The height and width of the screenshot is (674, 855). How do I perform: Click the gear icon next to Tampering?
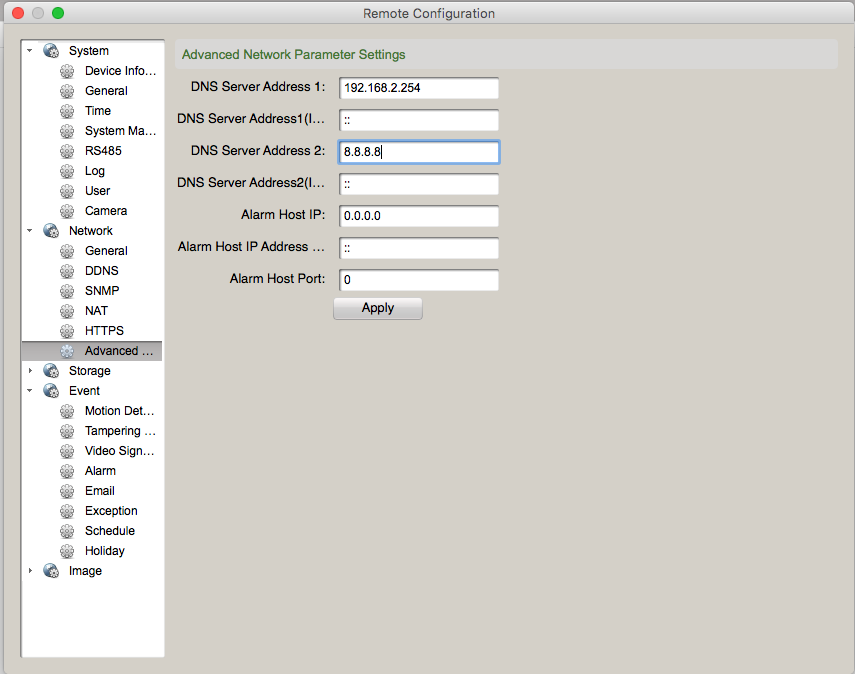67,431
